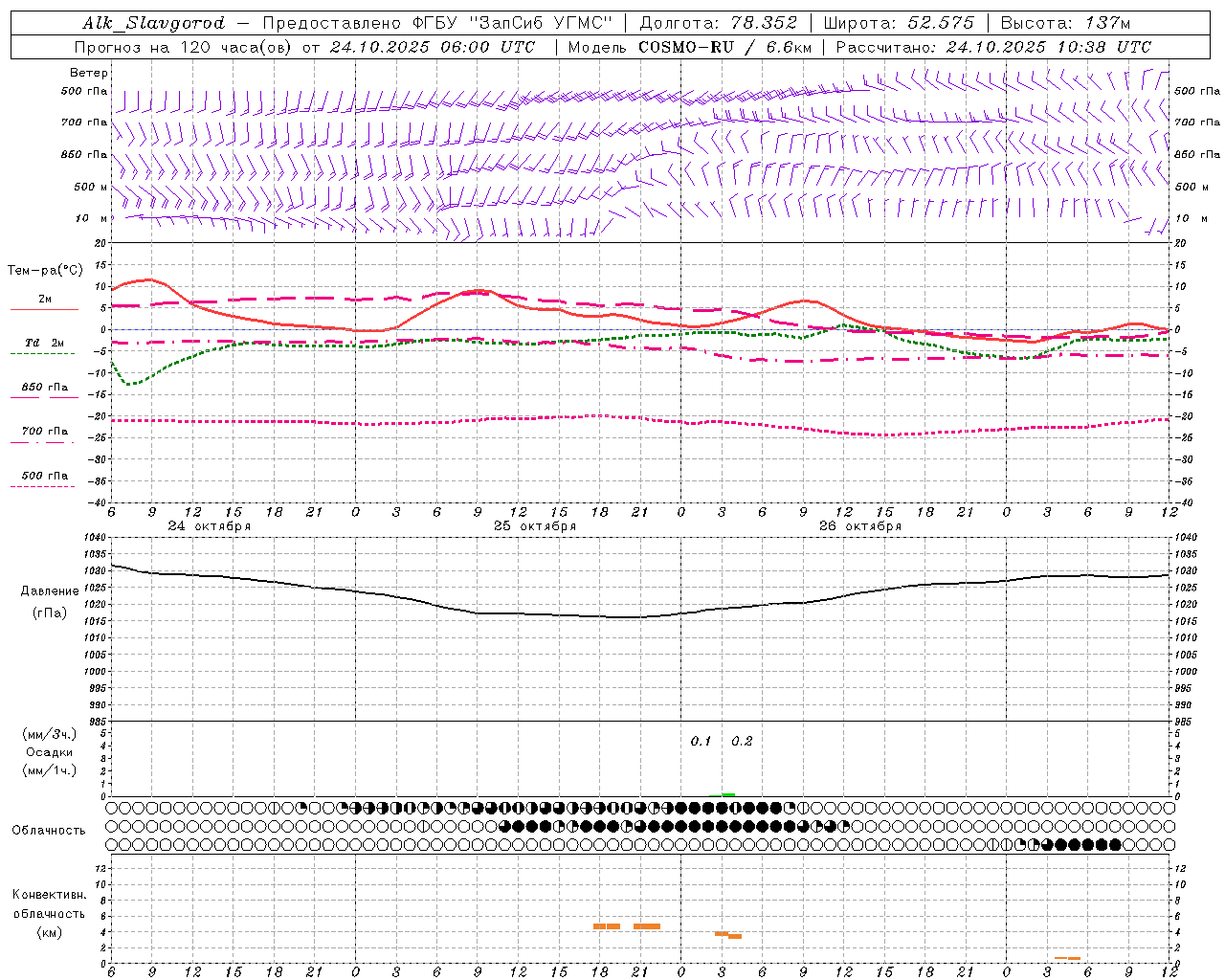Click the green precipitation bar

pos(728,794)
